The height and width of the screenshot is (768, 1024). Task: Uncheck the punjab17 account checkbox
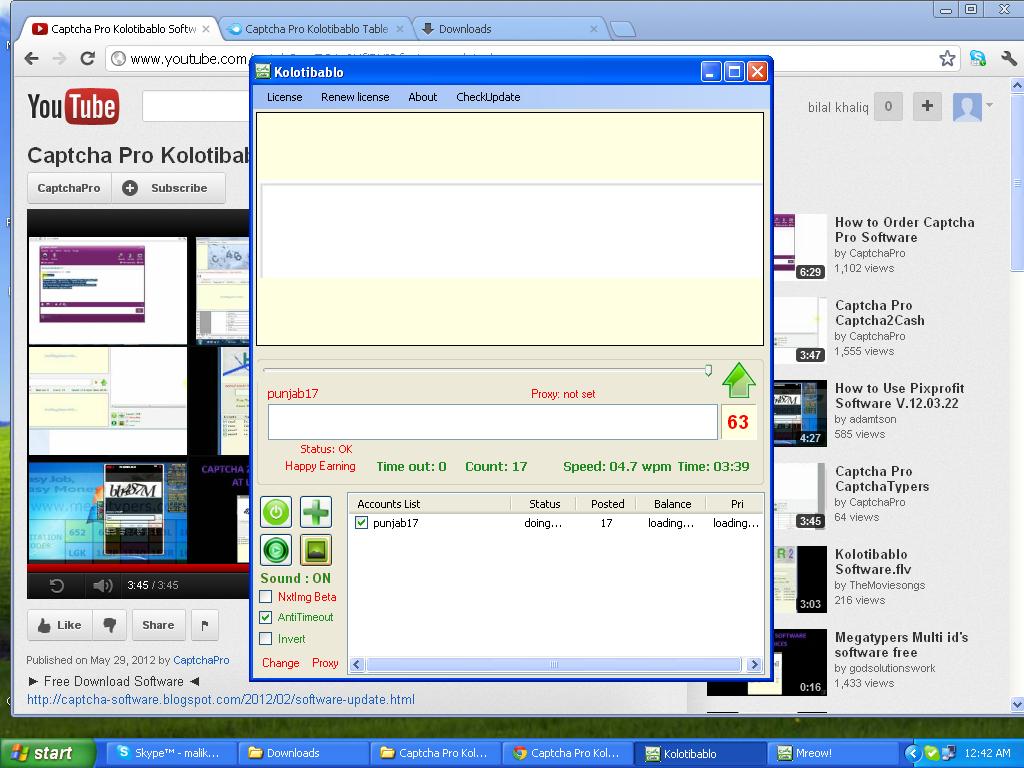tap(362, 522)
